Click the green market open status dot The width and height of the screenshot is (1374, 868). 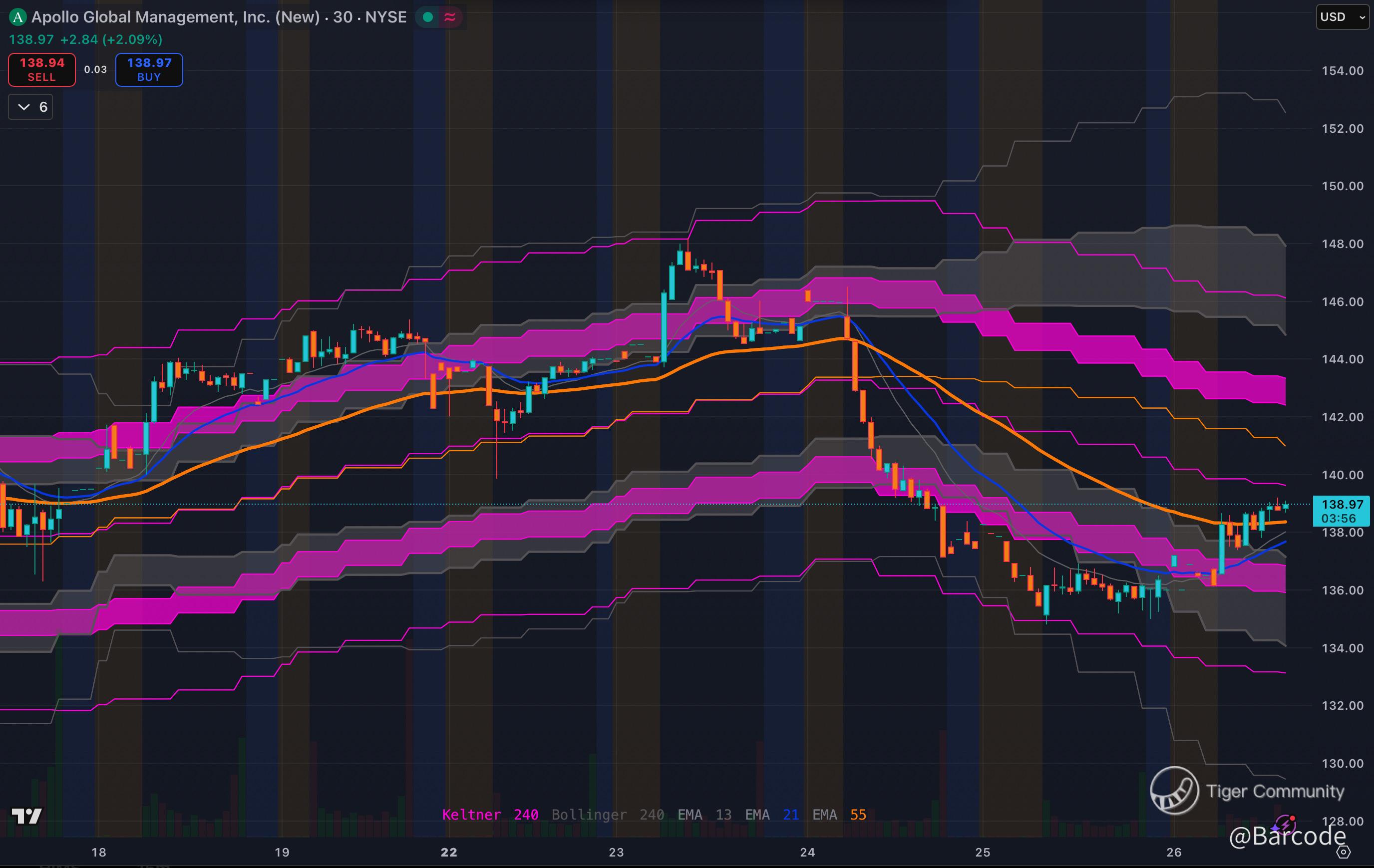tap(427, 17)
